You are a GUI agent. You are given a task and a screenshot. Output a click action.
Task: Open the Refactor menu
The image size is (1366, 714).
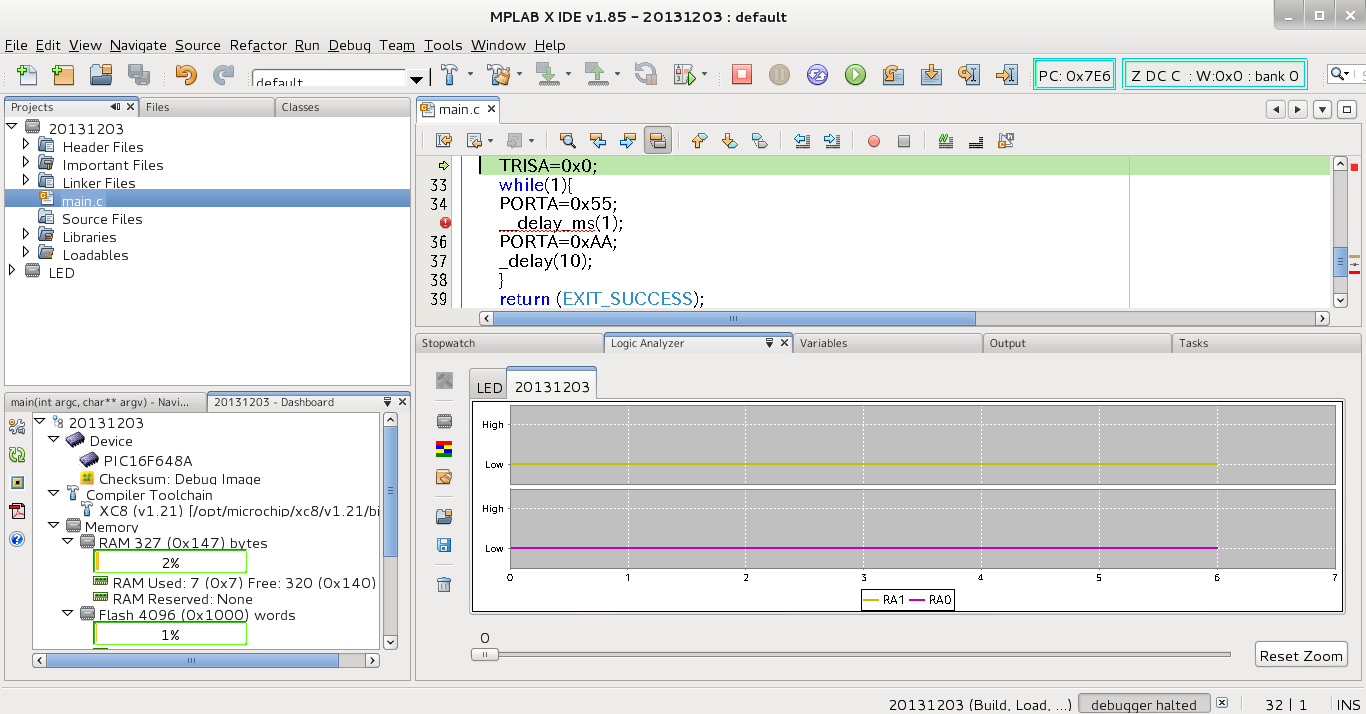point(258,45)
